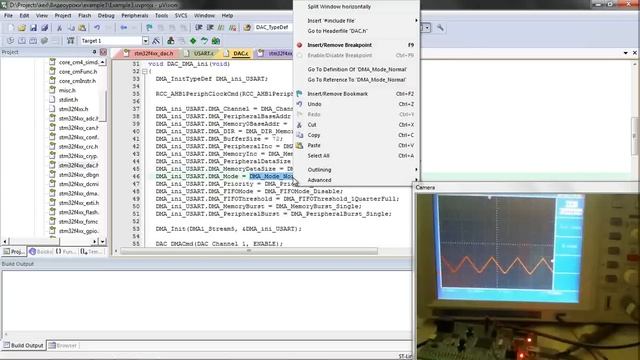The image size is (640, 360).
Task: Click the toolbar Bookmark flag icon
Action: pyautogui.click(x=149, y=28)
